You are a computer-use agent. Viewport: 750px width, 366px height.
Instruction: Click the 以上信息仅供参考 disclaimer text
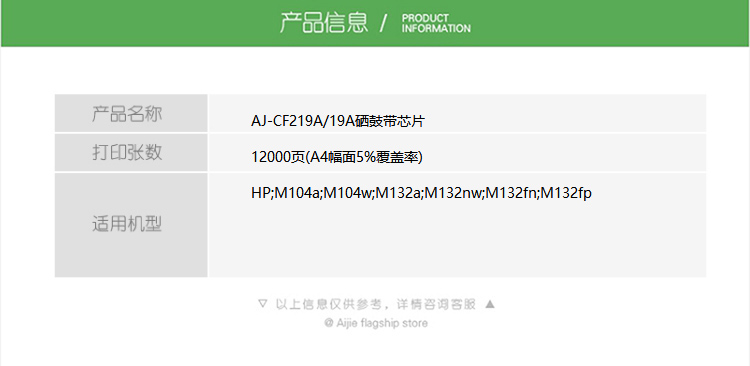point(329,304)
